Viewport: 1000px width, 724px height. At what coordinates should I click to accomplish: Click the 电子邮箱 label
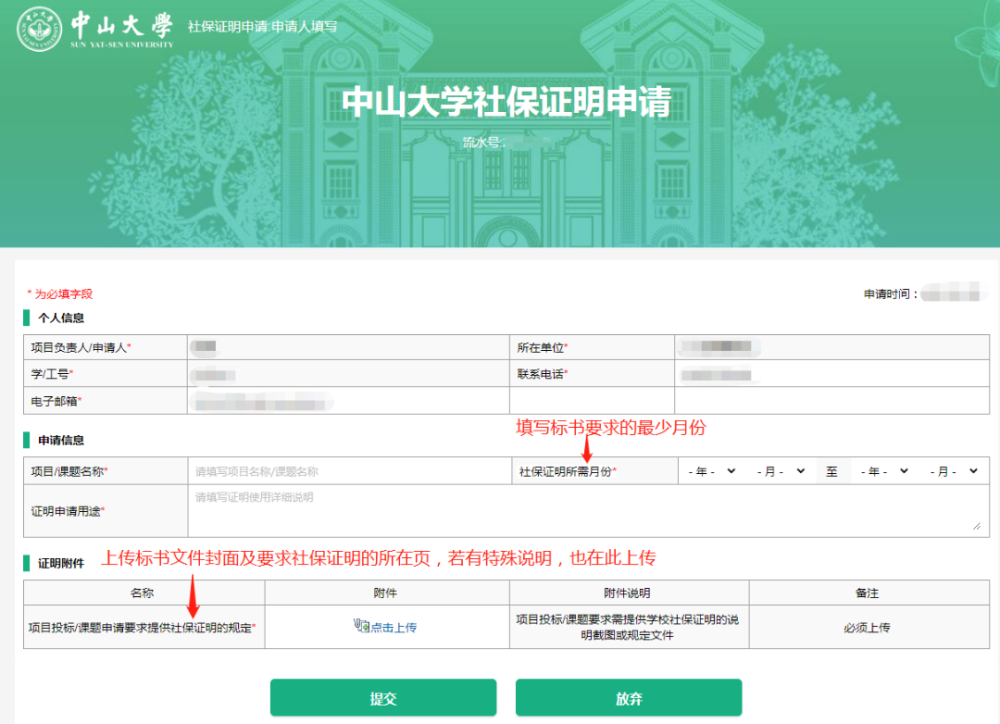[x=56, y=401]
